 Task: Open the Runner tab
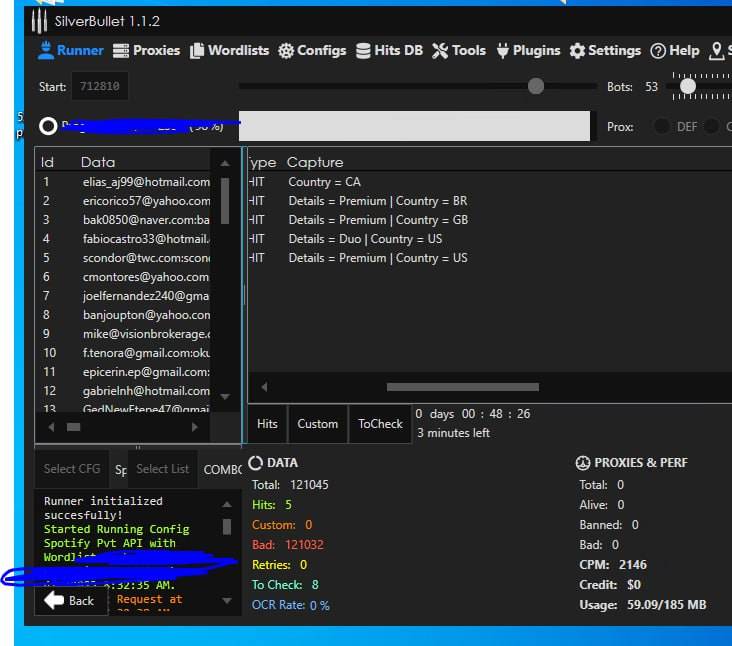click(x=70, y=51)
